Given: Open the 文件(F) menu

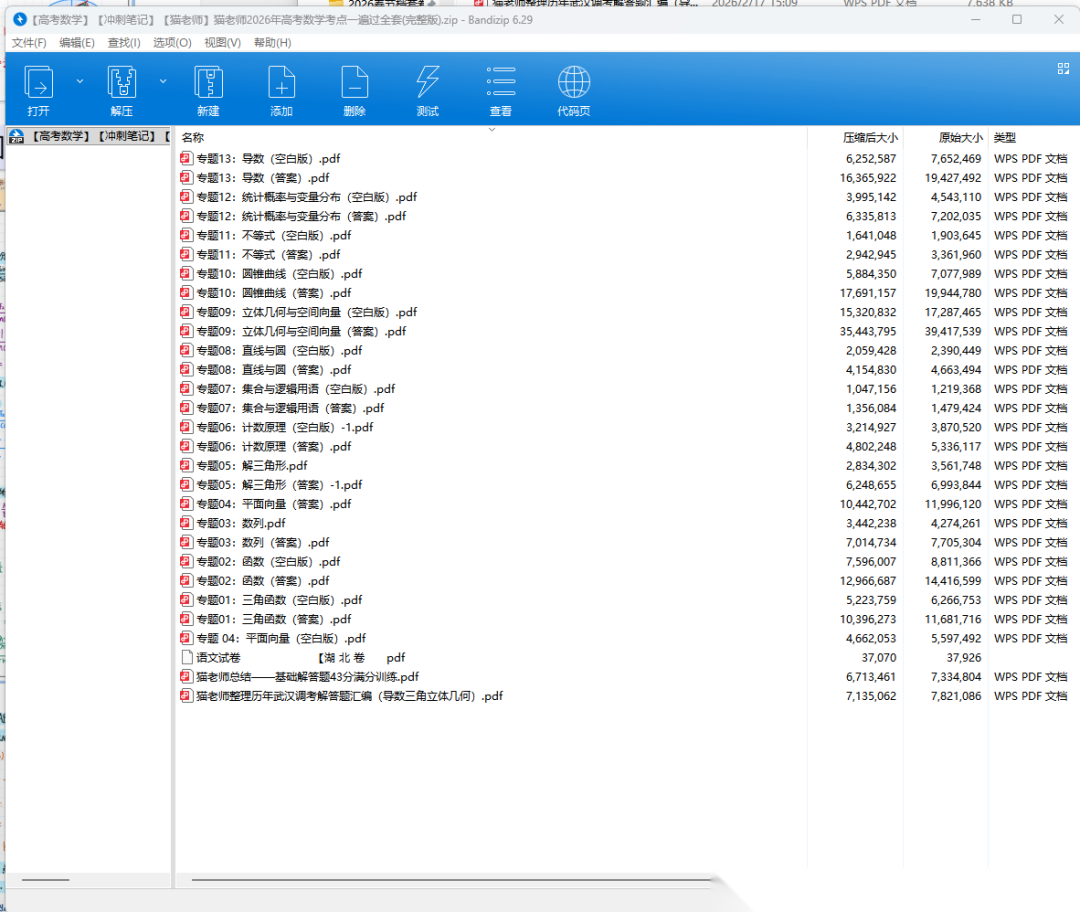Looking at the screenshot, I should pos(29,43).
